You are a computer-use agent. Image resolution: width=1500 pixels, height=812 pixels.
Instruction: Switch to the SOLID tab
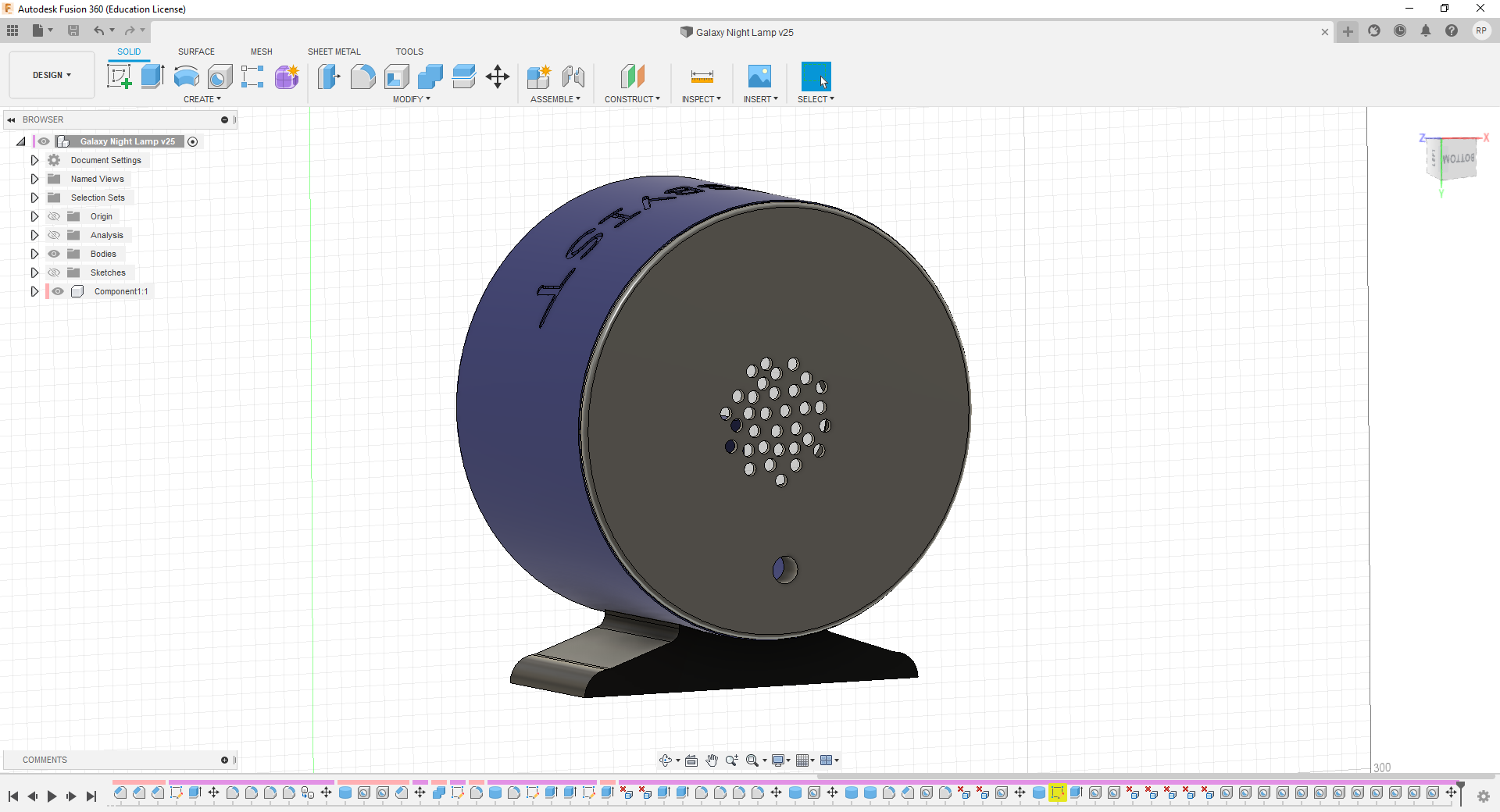pyautogui.click(x=129, y=52)
